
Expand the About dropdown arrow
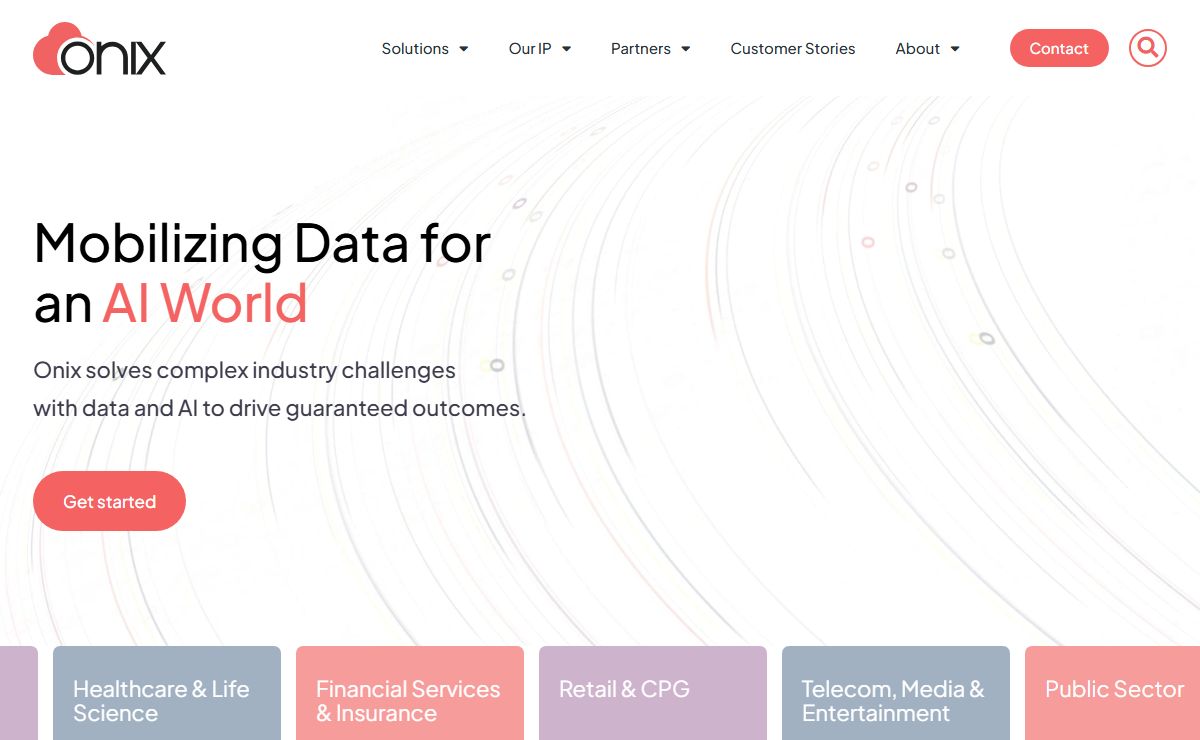pyautogui.click(x=955, y=49)
